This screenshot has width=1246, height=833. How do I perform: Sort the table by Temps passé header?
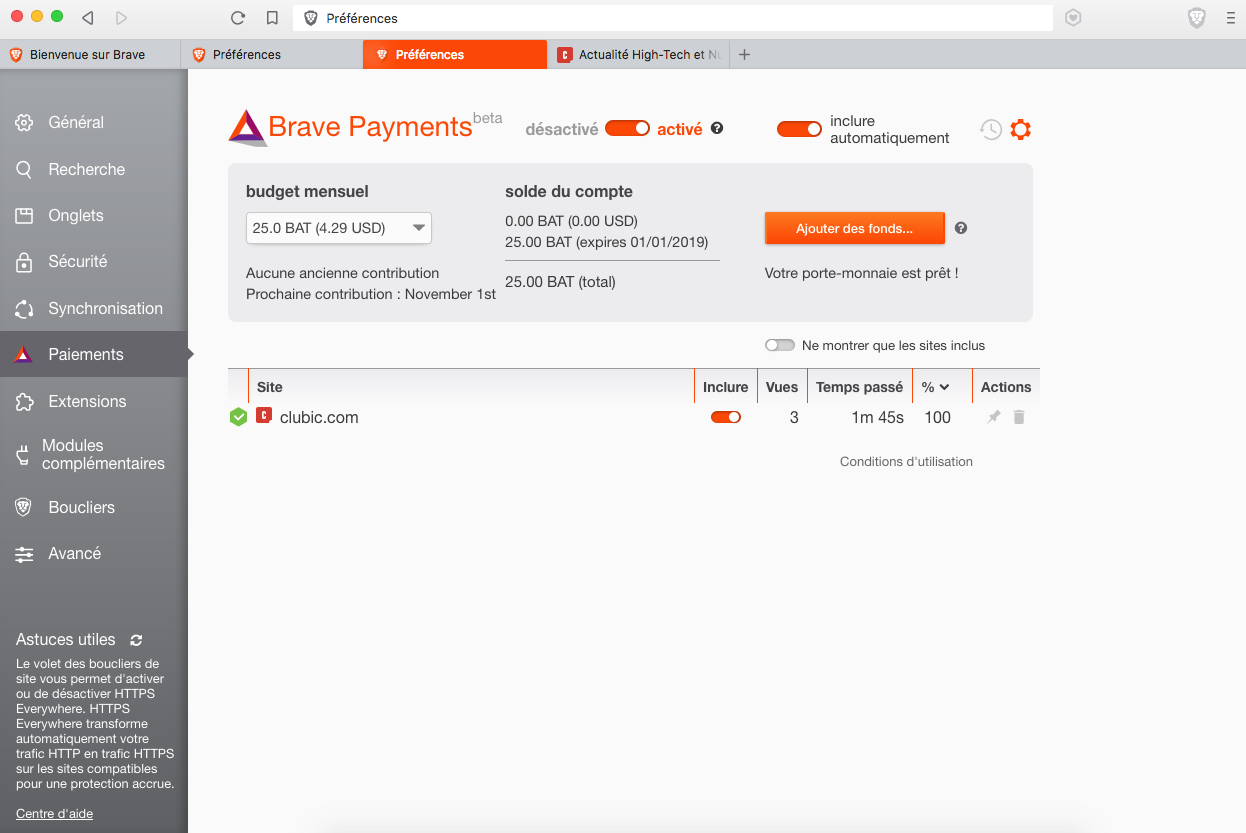click(x=859, y=387)
